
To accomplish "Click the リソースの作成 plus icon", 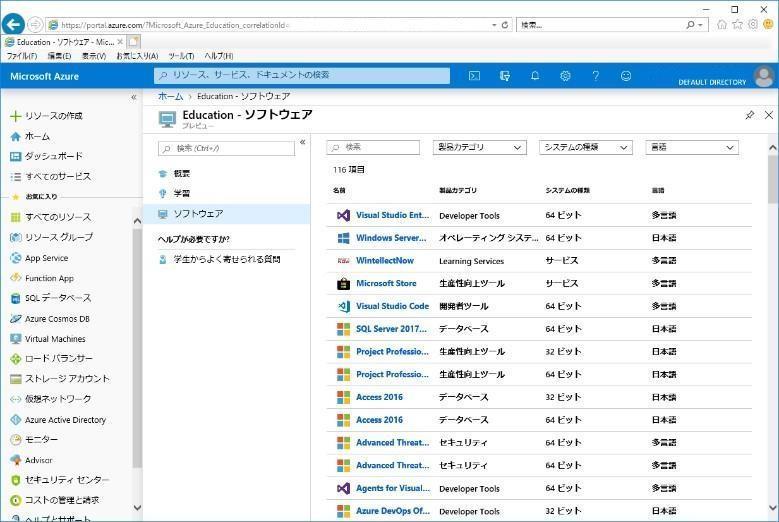I will coord(15,116).
